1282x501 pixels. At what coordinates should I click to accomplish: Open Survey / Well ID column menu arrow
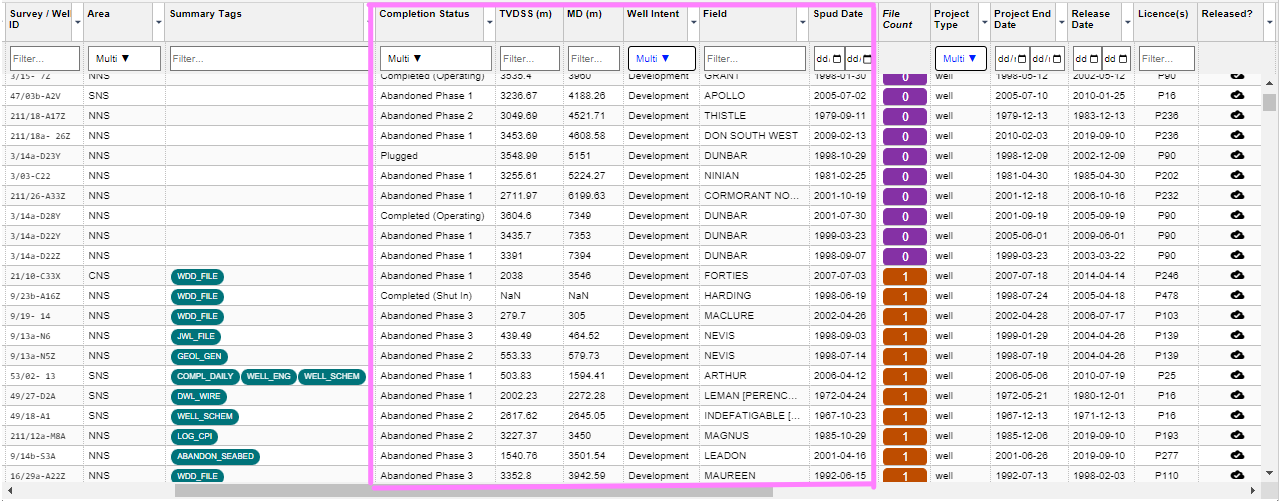click(x=76, y=21)
